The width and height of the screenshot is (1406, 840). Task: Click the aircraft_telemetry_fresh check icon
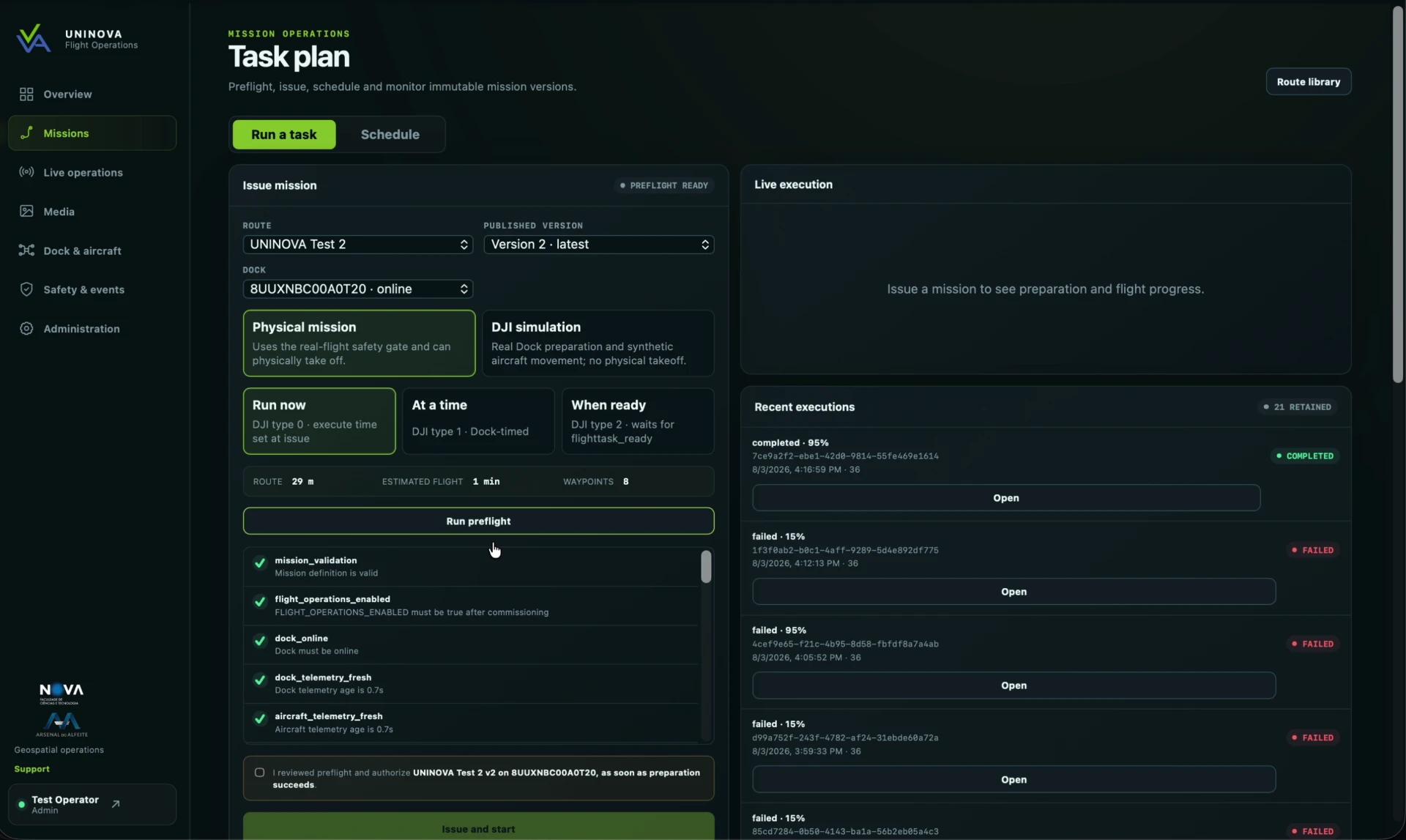click(x=259, y=719)
